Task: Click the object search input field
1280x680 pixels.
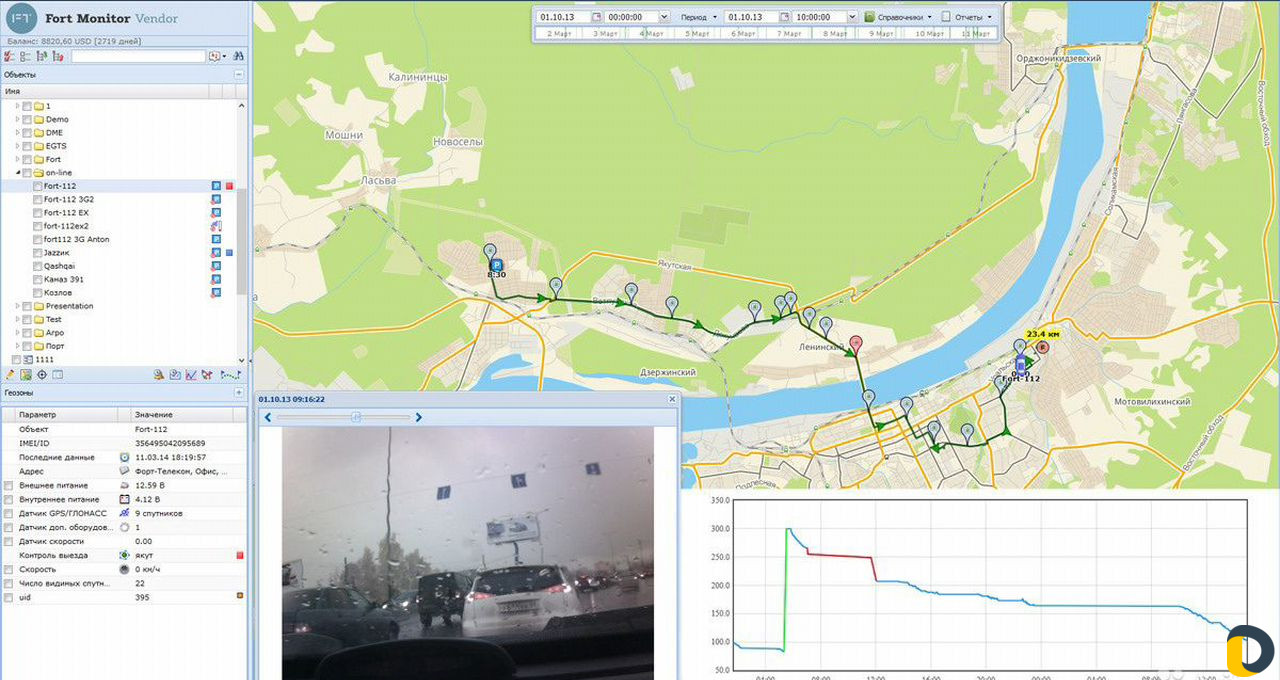Action: point(137,57)
